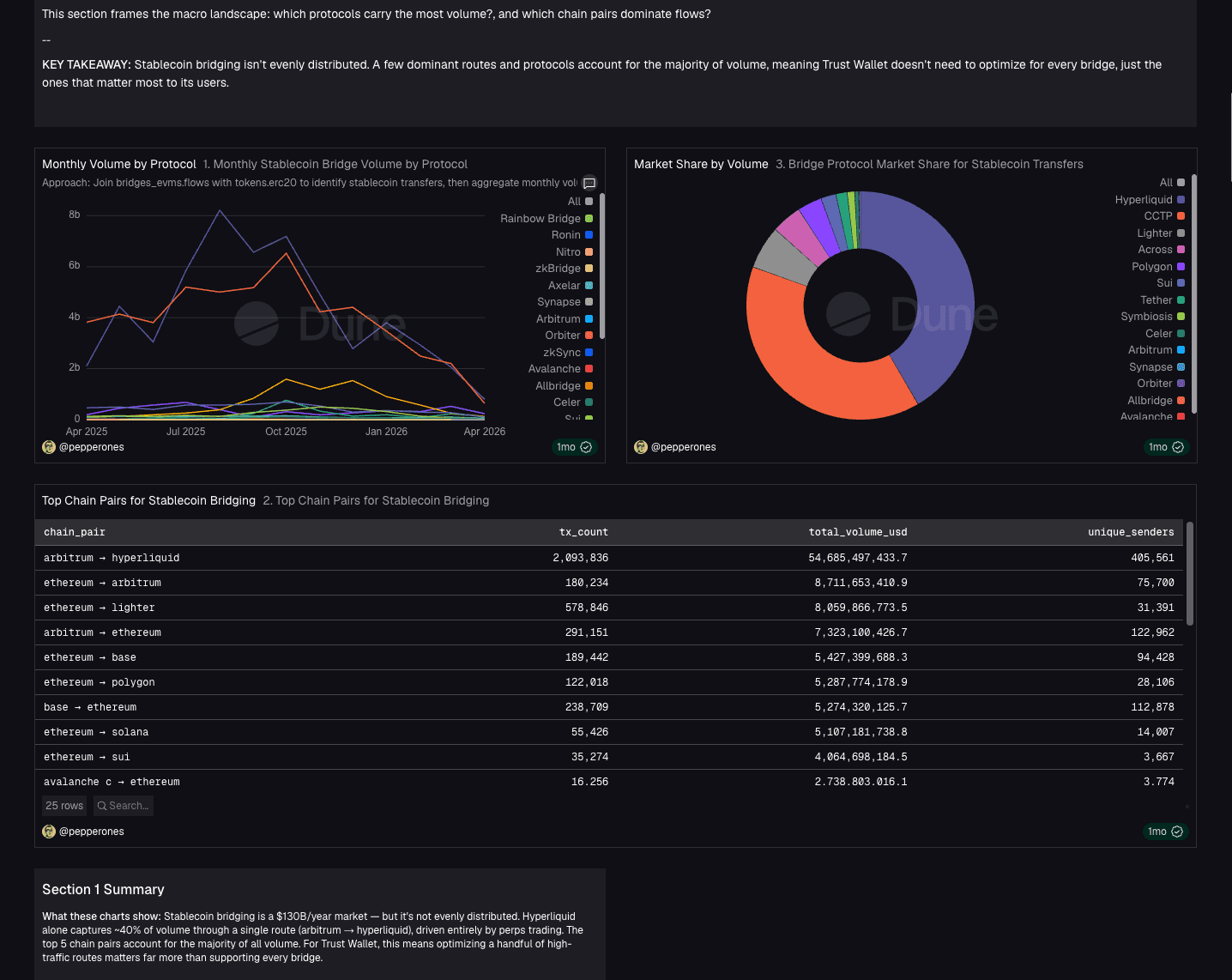The image size is (1232, 980).
Task: Click the pepperones avatar under Monthly Volume chart
Action: pos(49,447)
